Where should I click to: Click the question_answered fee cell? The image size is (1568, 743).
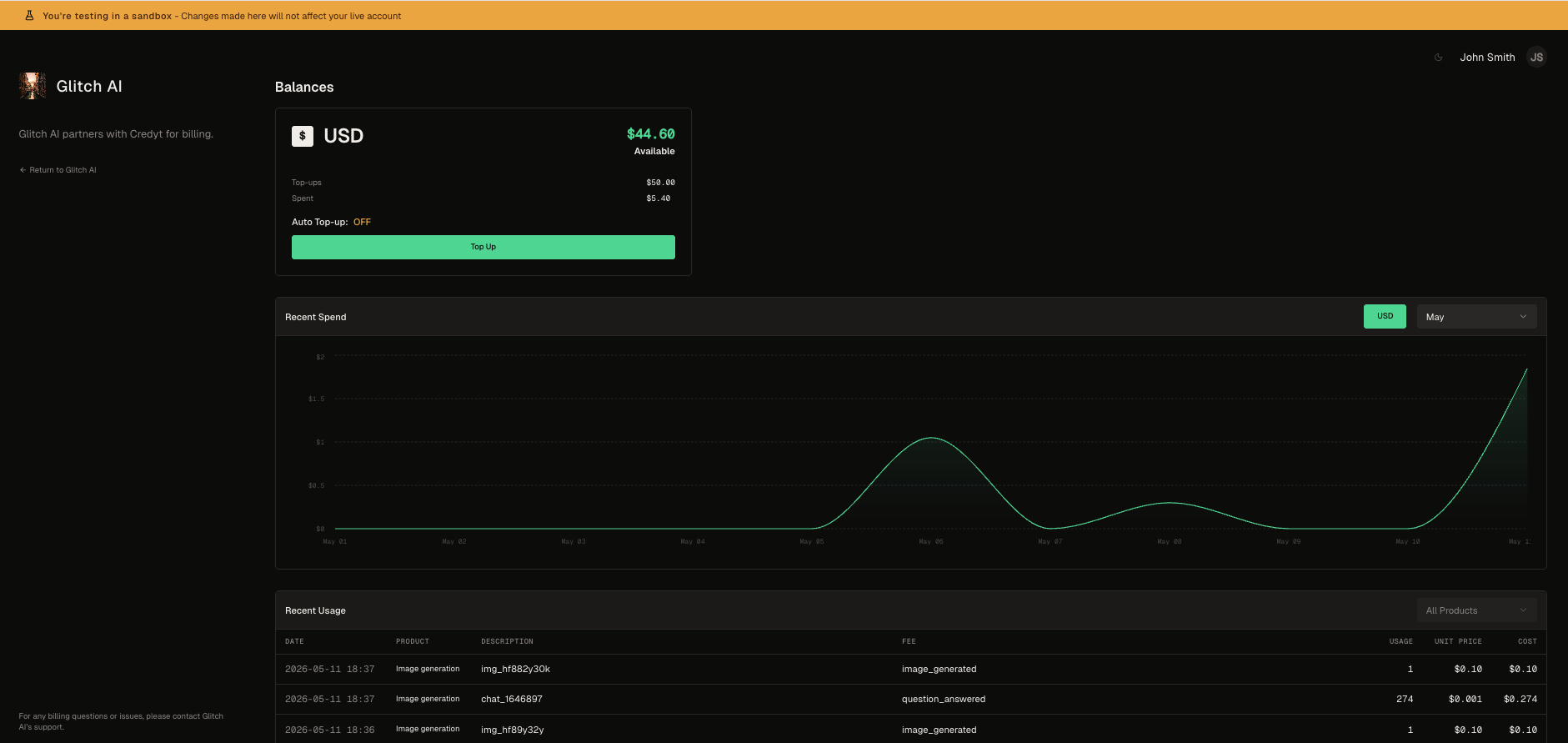click(944, 700)
